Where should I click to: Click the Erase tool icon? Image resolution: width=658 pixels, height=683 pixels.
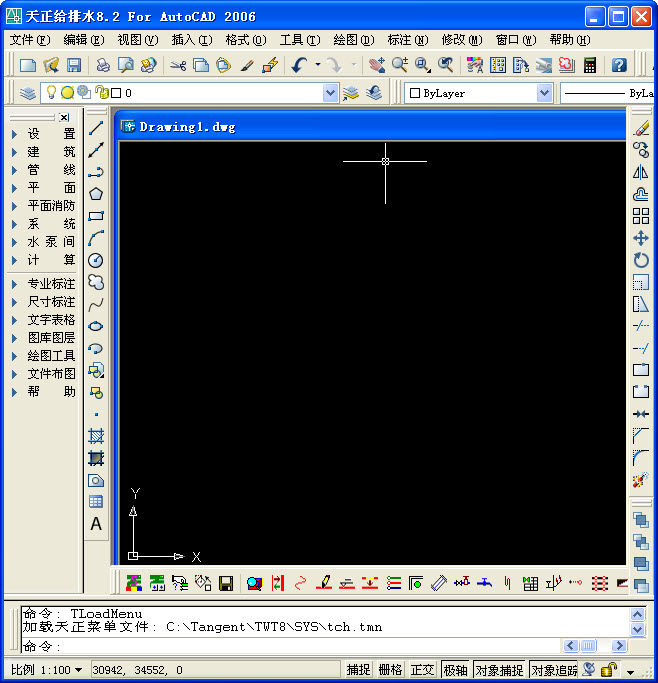(x=641, y=128)
